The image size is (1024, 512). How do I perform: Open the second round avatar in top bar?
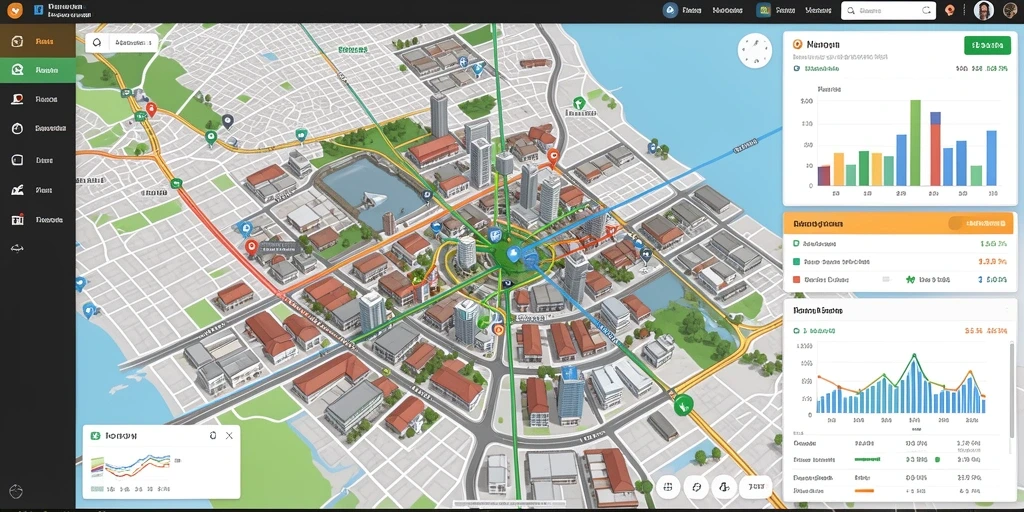1010,10
